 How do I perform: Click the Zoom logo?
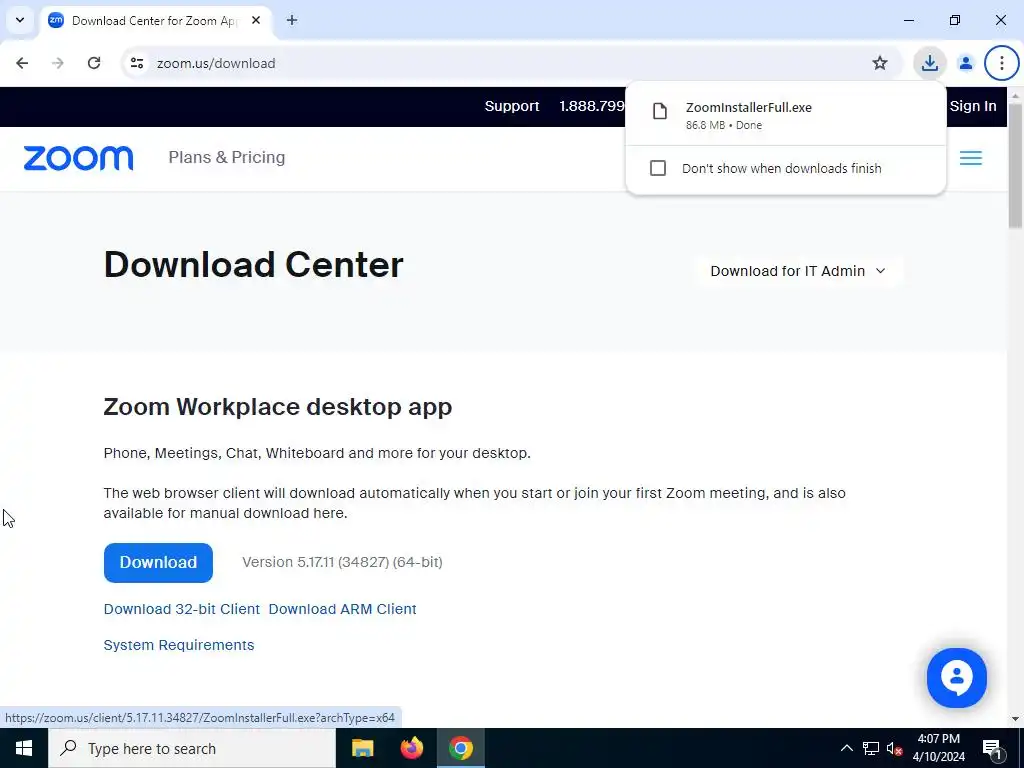tap(78, 158)
